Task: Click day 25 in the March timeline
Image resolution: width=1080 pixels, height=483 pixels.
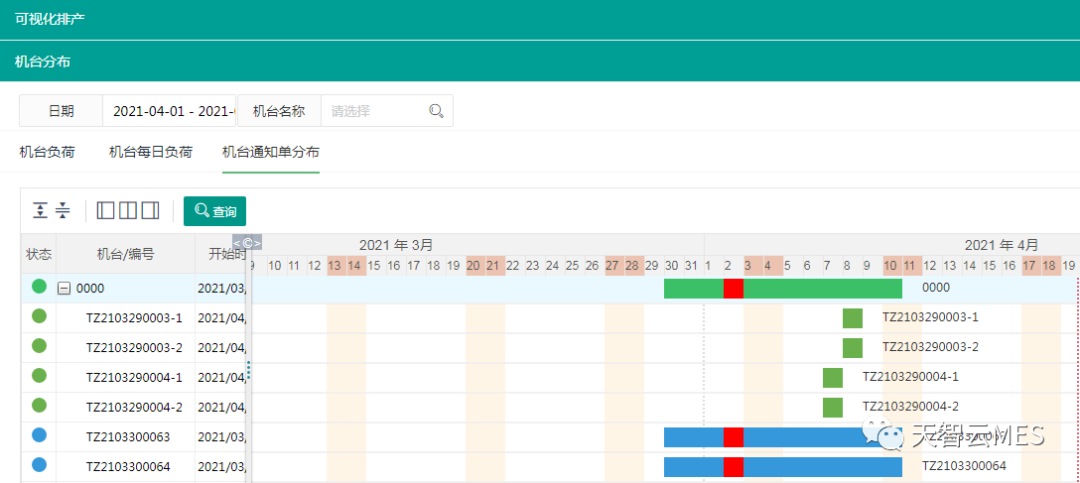Action: point(572,265)
